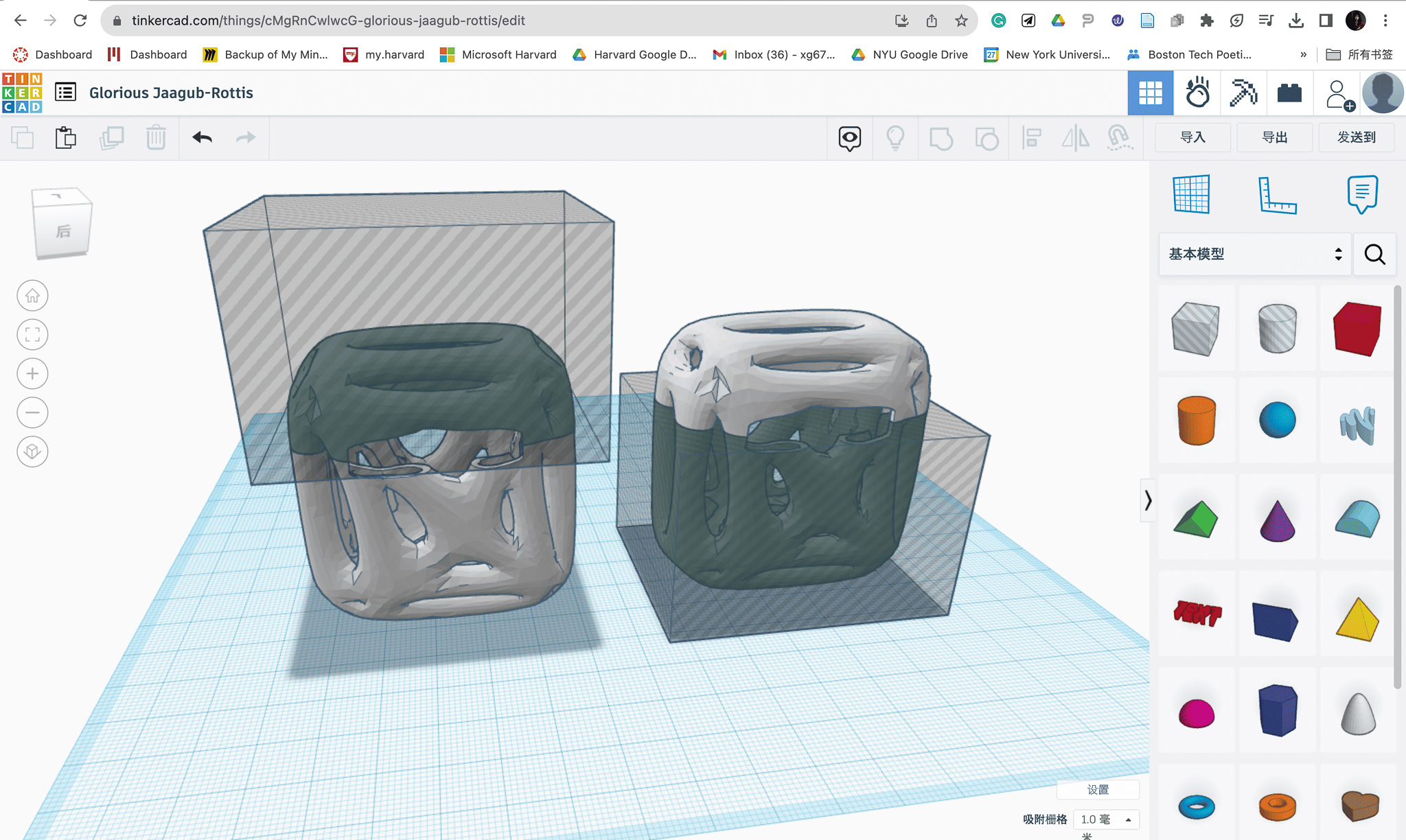1406x840 pixels.
Task: Switch to Bricks mode
Action: click(1289, 93)
